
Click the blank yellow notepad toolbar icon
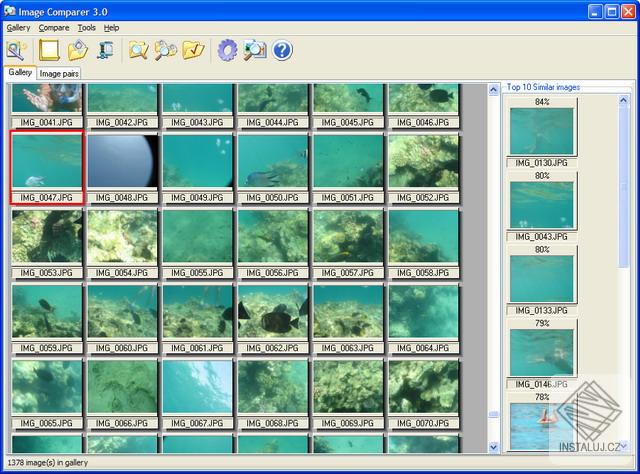[x=49, y=51]
